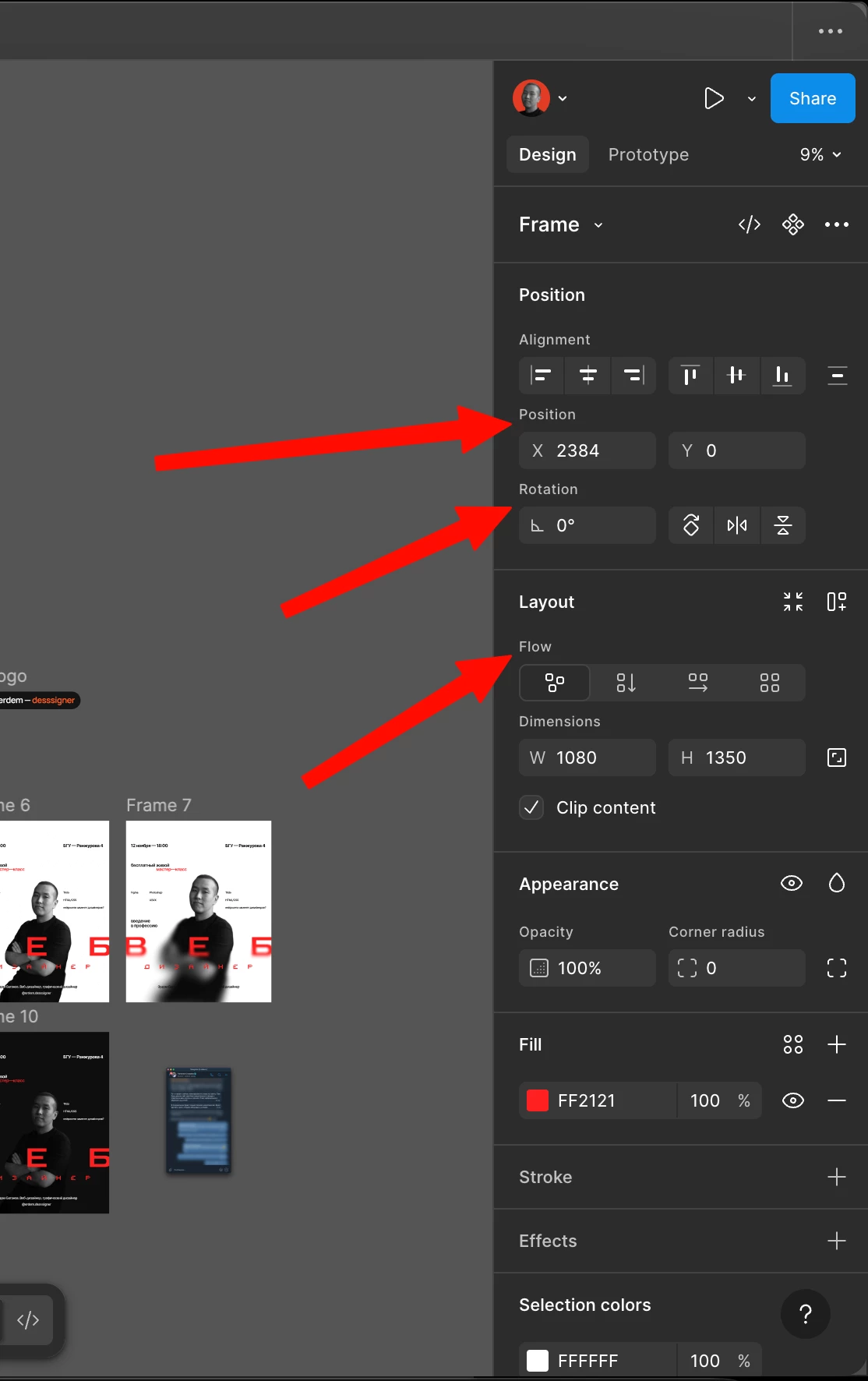Viewport: 868px width, 1381px height.
Task: Uncheck the Clip content checkbox
Action: tap(531, 807)
